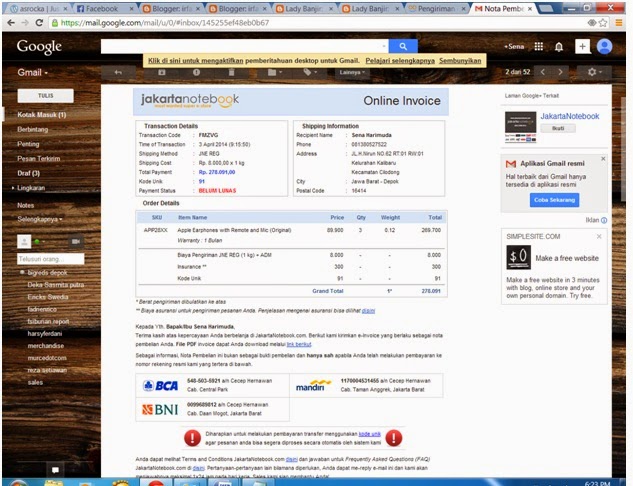Click browser back arrow

tap(11, 23)
